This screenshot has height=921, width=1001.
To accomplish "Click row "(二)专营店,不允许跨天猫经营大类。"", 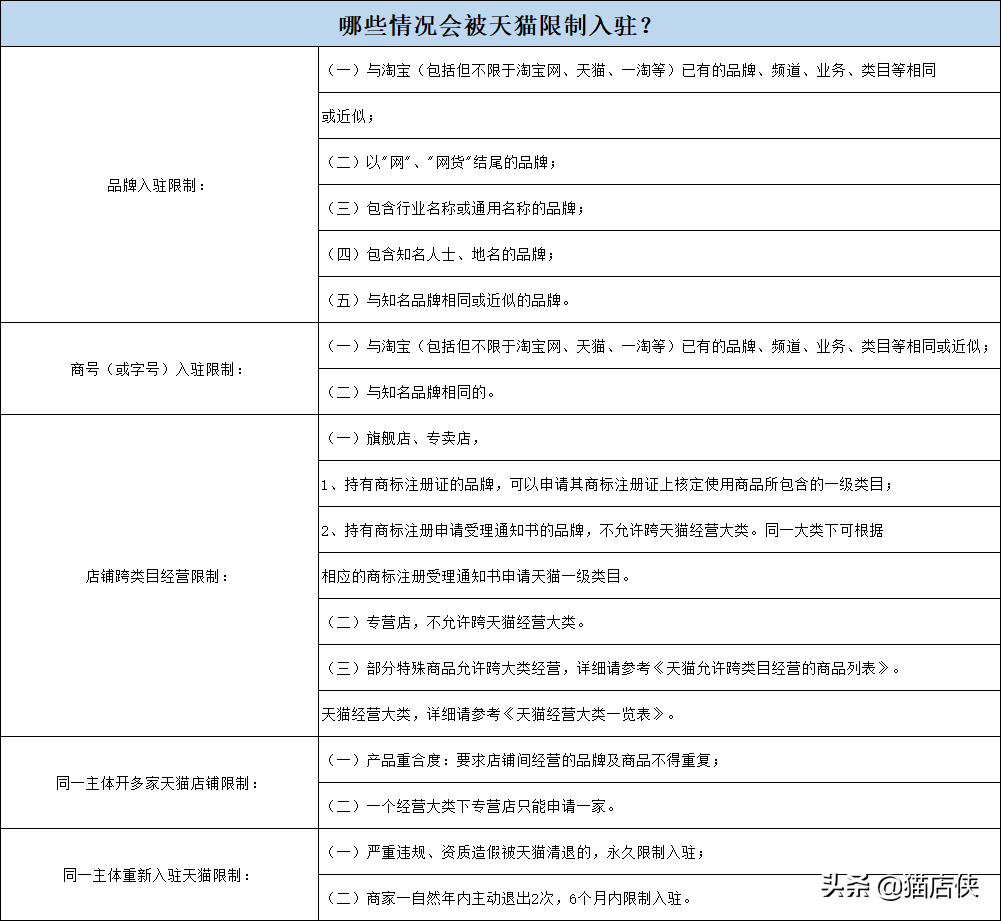I will pyautogui.click(x=659, y=622).
